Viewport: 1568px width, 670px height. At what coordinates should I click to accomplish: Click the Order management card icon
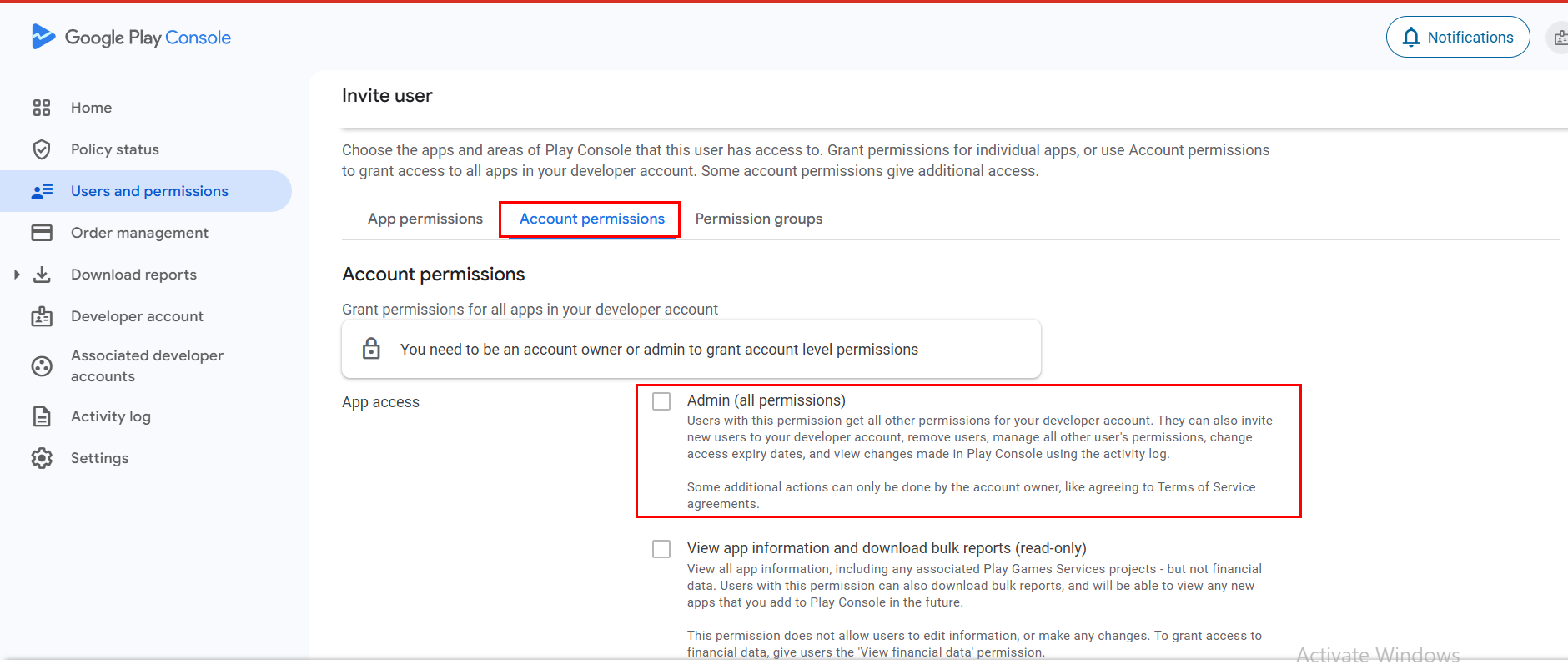click(x=42, y=233)
